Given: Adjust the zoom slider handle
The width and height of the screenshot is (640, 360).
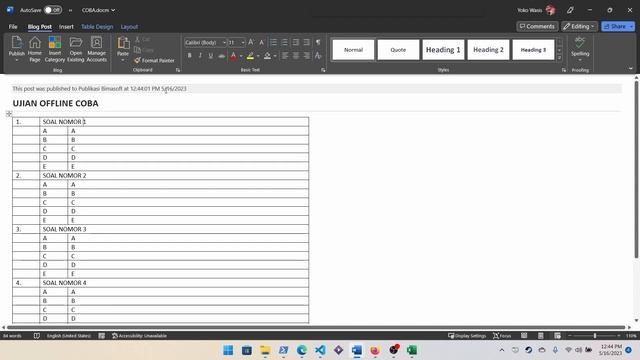Looking at the screenshot, I should click(x=595, y=336).
